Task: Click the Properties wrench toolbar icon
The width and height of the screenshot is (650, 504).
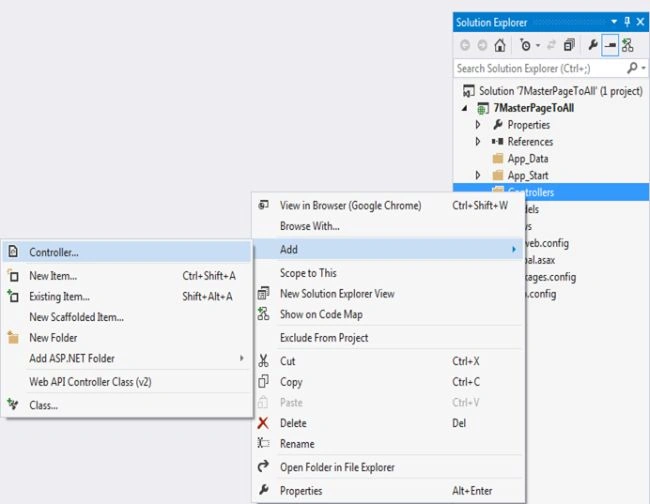Action: click(x=593, y=45)
